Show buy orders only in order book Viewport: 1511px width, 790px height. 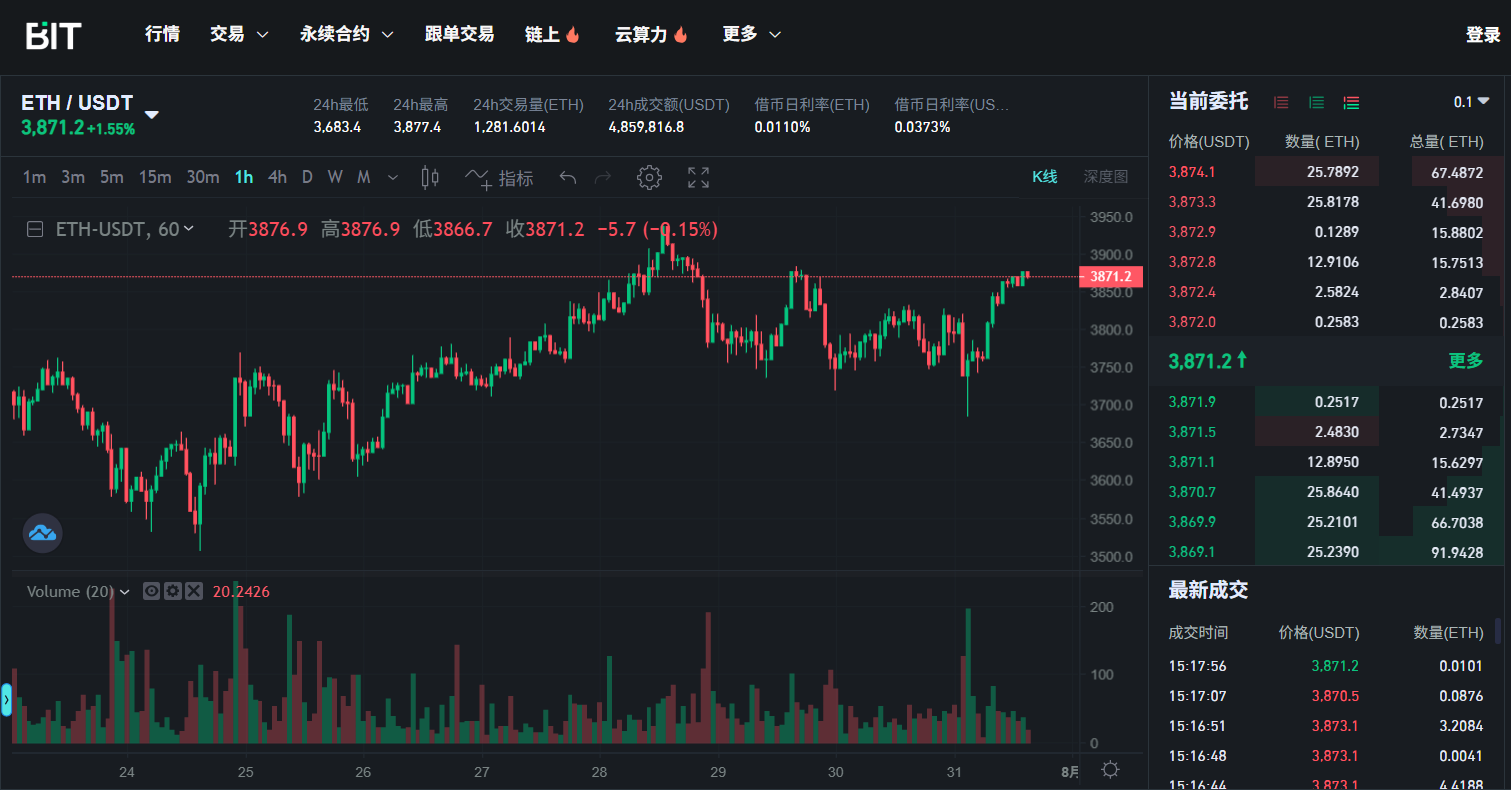(x=1317, y=102)
